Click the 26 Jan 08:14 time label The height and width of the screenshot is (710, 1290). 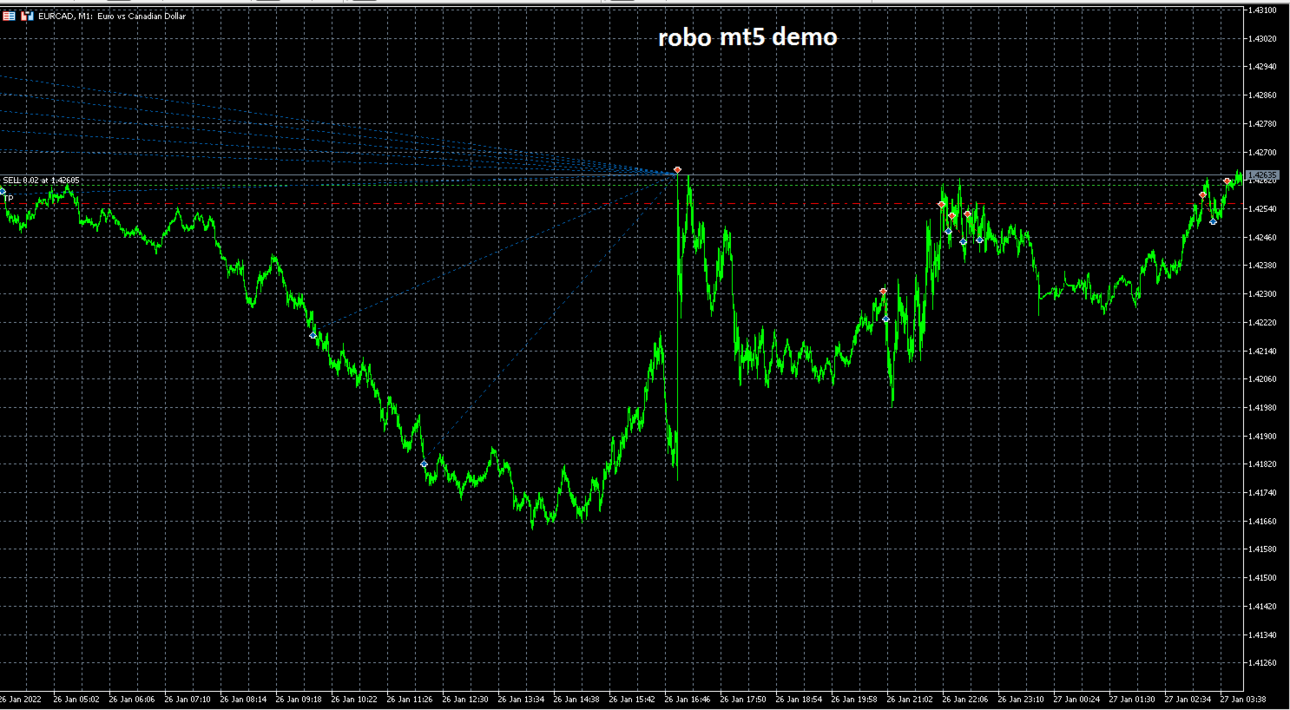pos(243,699)
